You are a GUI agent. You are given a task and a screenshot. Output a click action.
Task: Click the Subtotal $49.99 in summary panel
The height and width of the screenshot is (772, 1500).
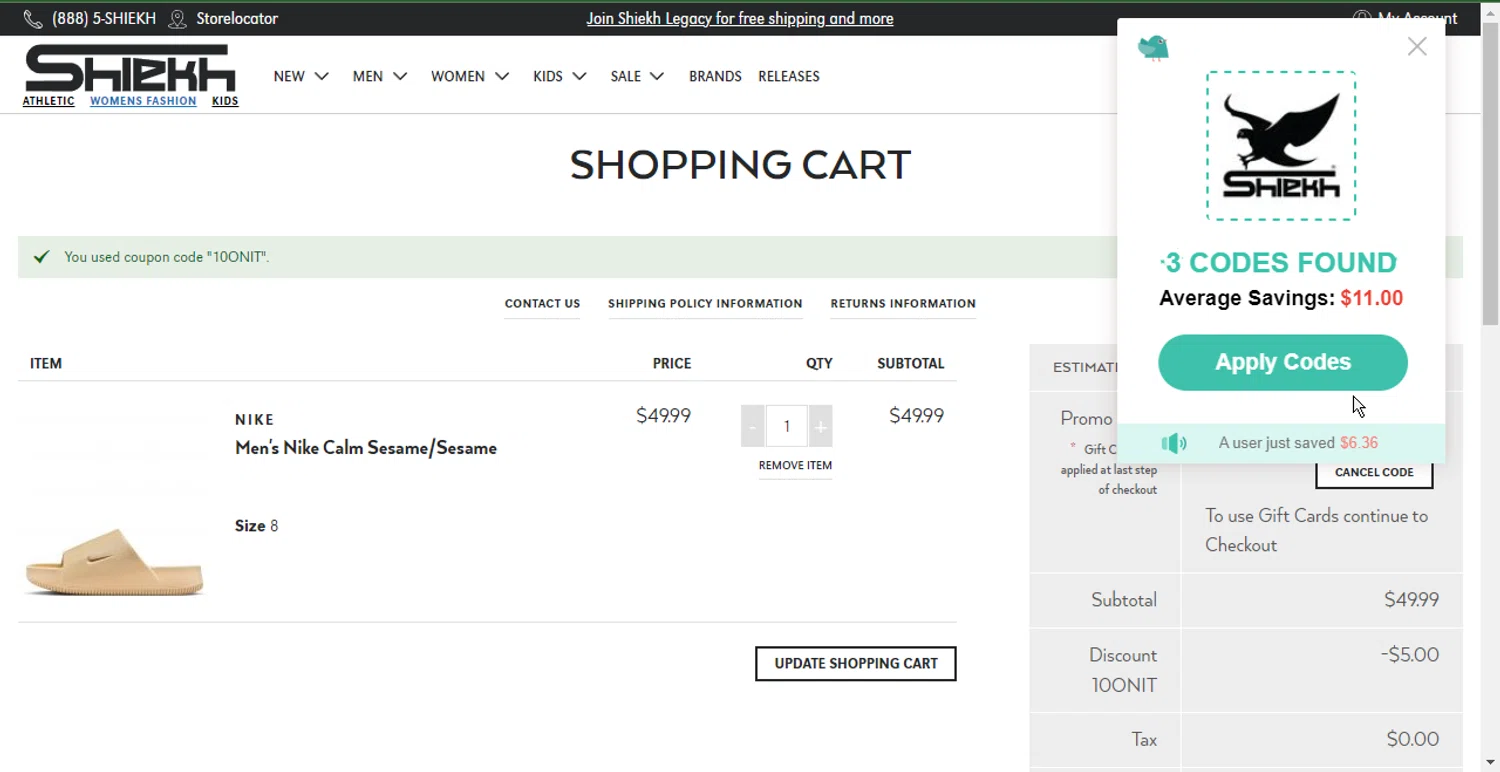click(x=1411, y=600)
